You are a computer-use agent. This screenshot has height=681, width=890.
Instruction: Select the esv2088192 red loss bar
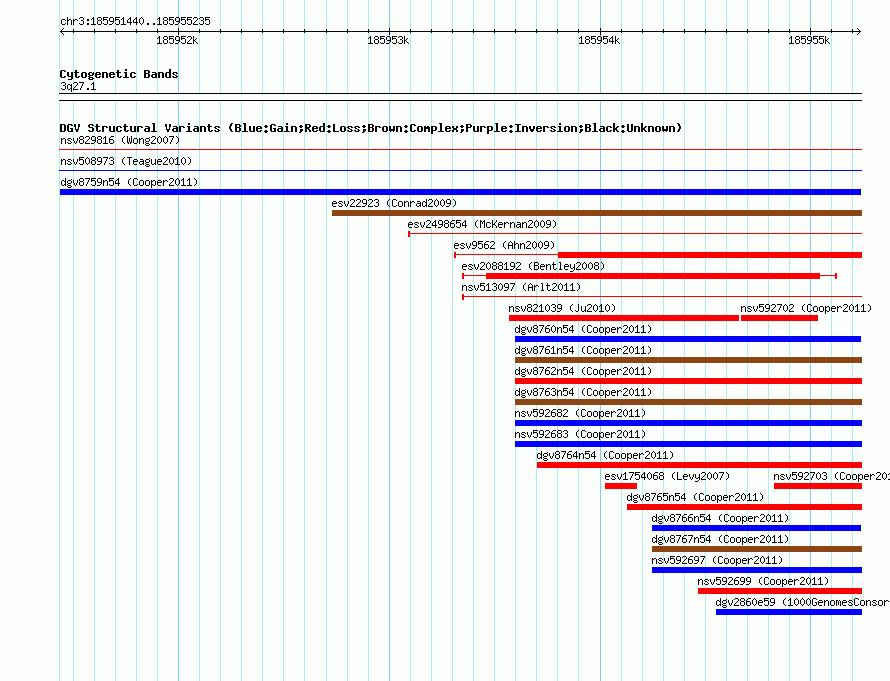click(653, 276)
